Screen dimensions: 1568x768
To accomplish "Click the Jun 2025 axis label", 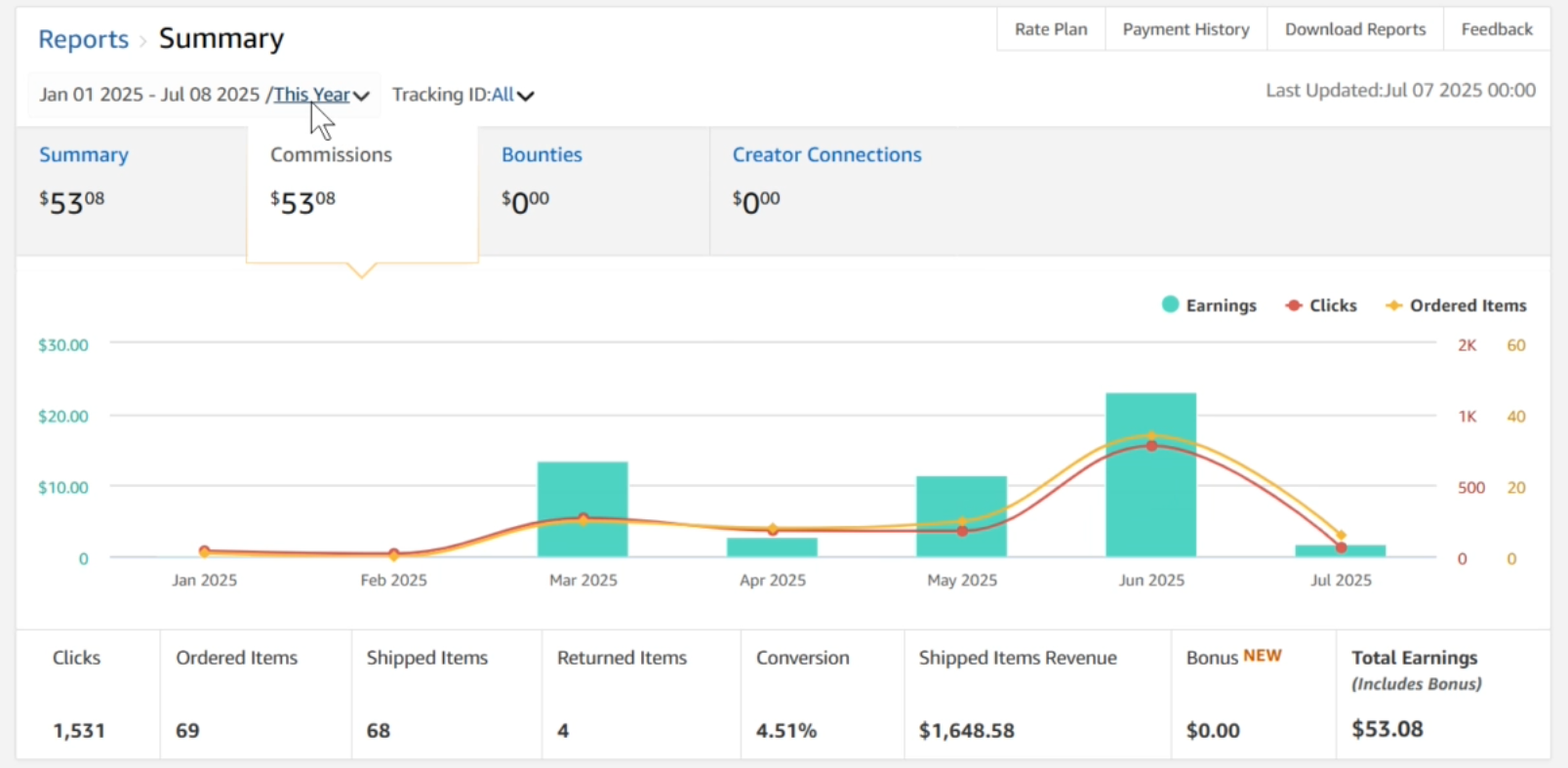I will coord(1151,580).
